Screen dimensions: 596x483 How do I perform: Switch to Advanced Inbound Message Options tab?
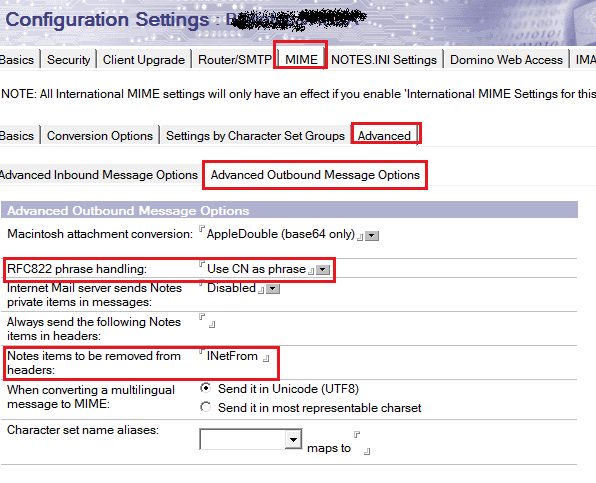[99, 175]
